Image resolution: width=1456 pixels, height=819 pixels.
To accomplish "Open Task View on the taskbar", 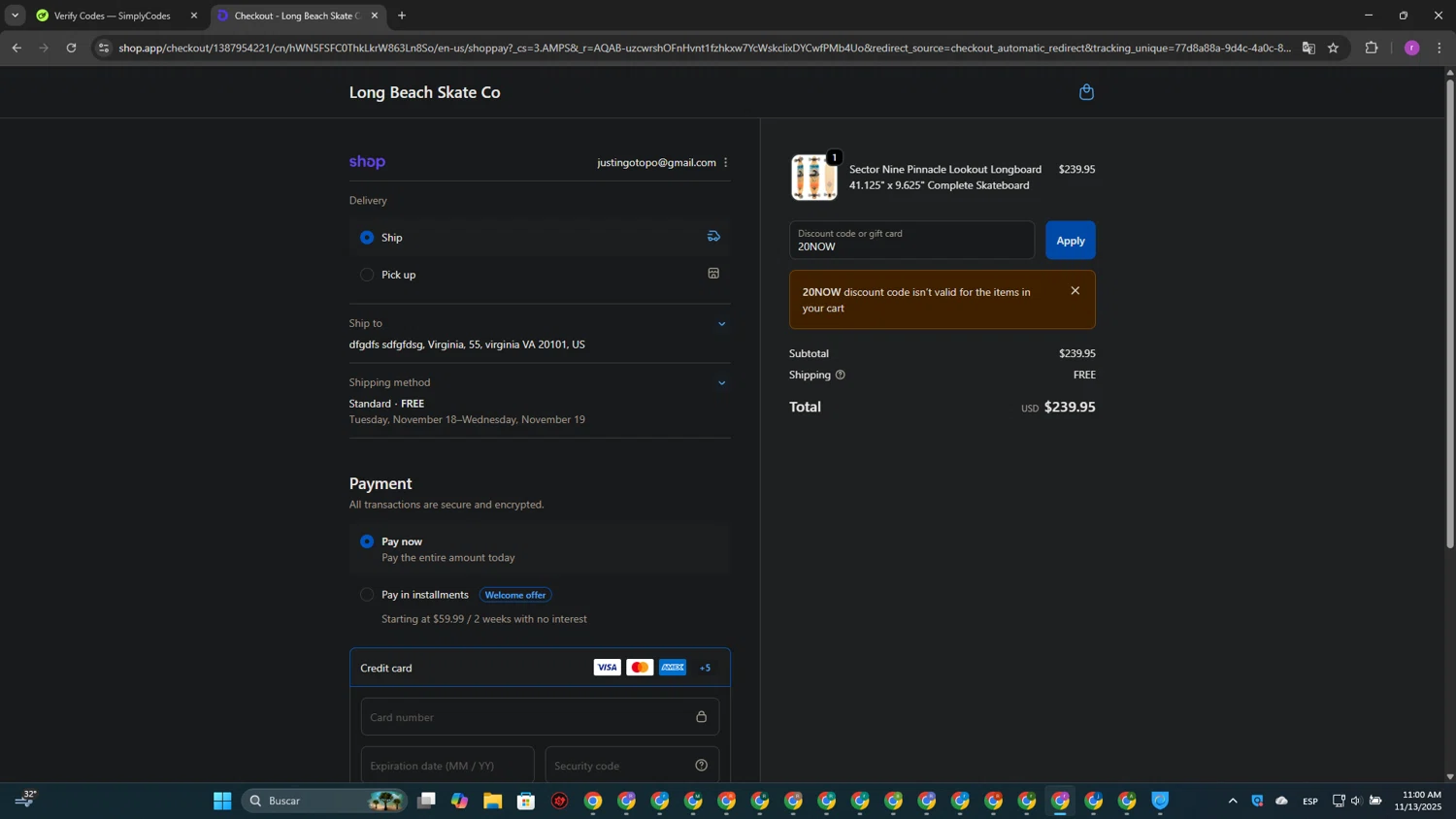I will 426,801.
